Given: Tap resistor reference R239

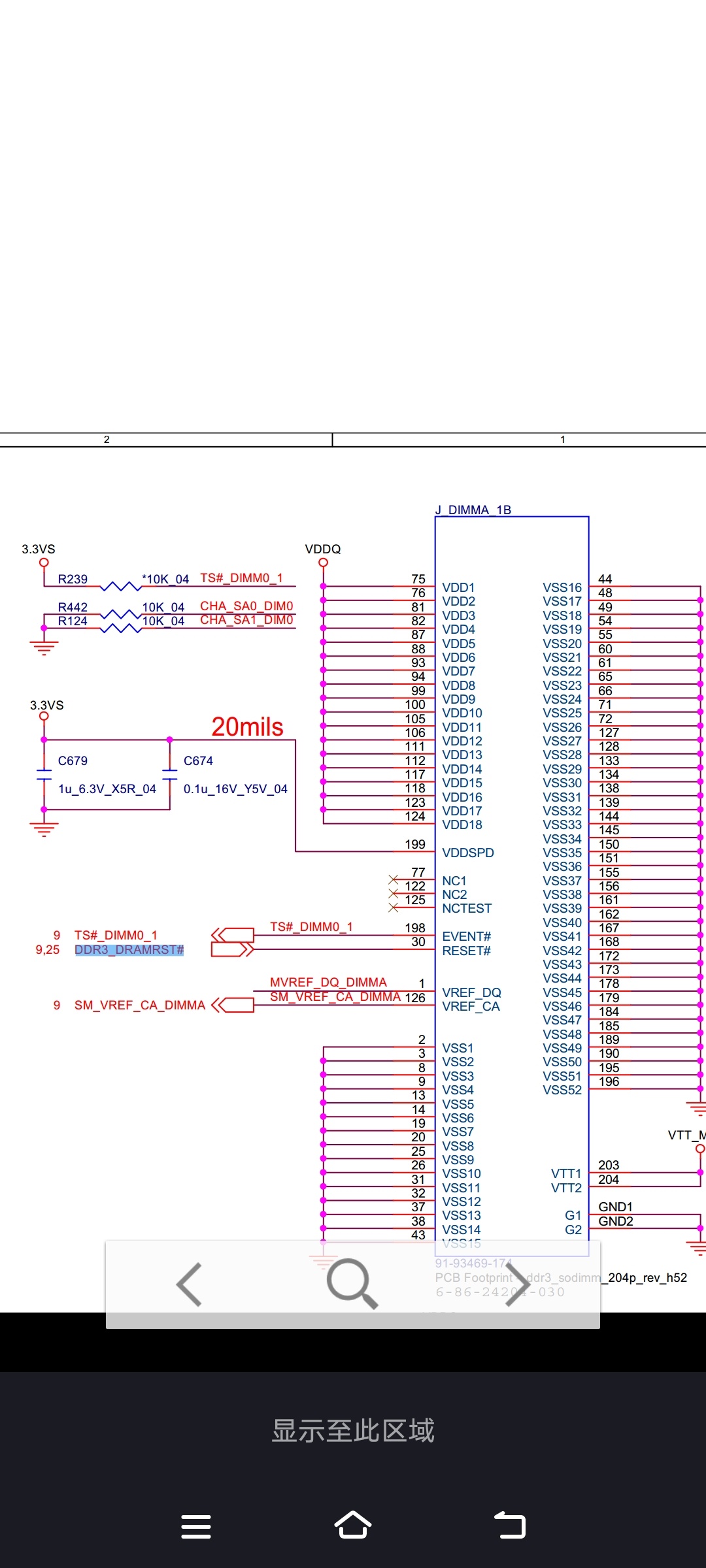Looking at the screenshot, I should (x=73, y=579).
